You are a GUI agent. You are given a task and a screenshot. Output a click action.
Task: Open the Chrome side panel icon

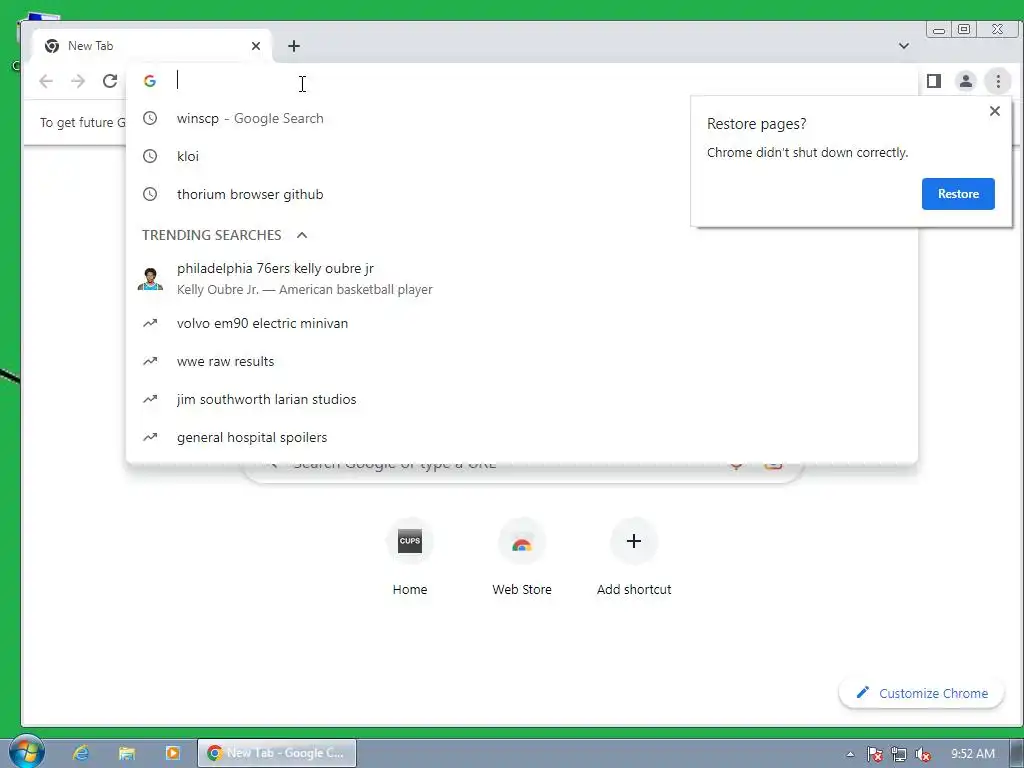pos(934,81)
